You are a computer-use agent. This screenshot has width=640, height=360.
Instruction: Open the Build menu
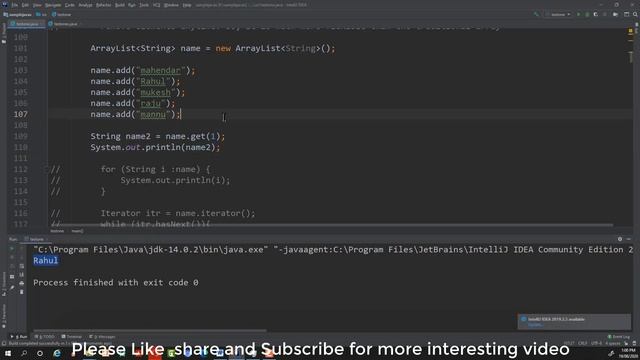pos(120,5)
